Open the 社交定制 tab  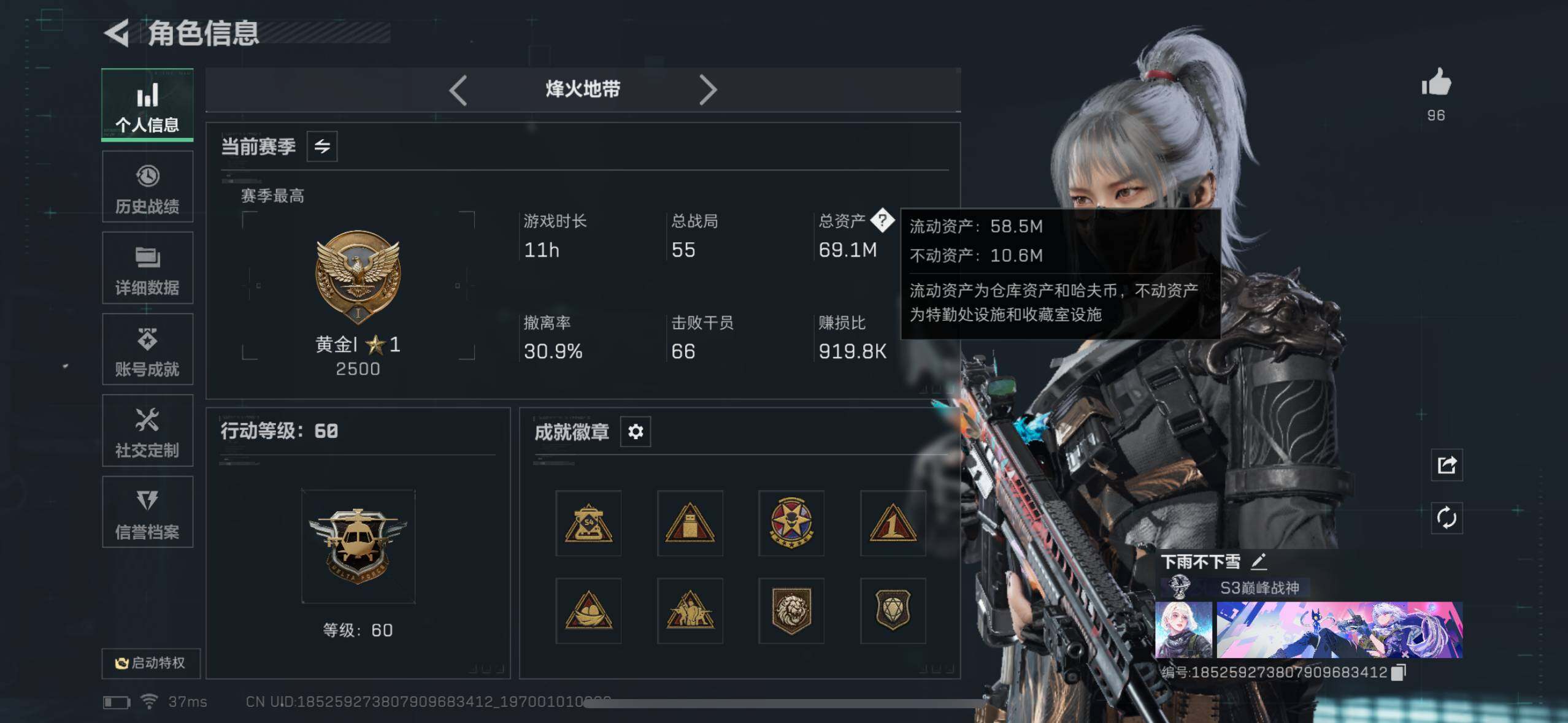[x=147, y=431]
